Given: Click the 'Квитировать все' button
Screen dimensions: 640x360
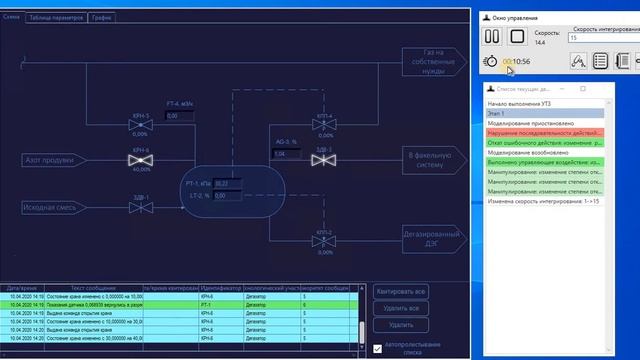Looking at the screenshot, I should pos(401,292).
